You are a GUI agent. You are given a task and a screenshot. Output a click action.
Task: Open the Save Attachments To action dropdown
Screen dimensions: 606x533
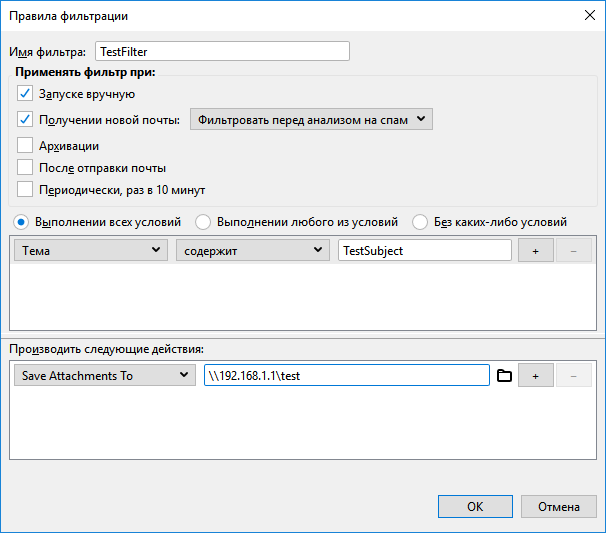[105, 375]
